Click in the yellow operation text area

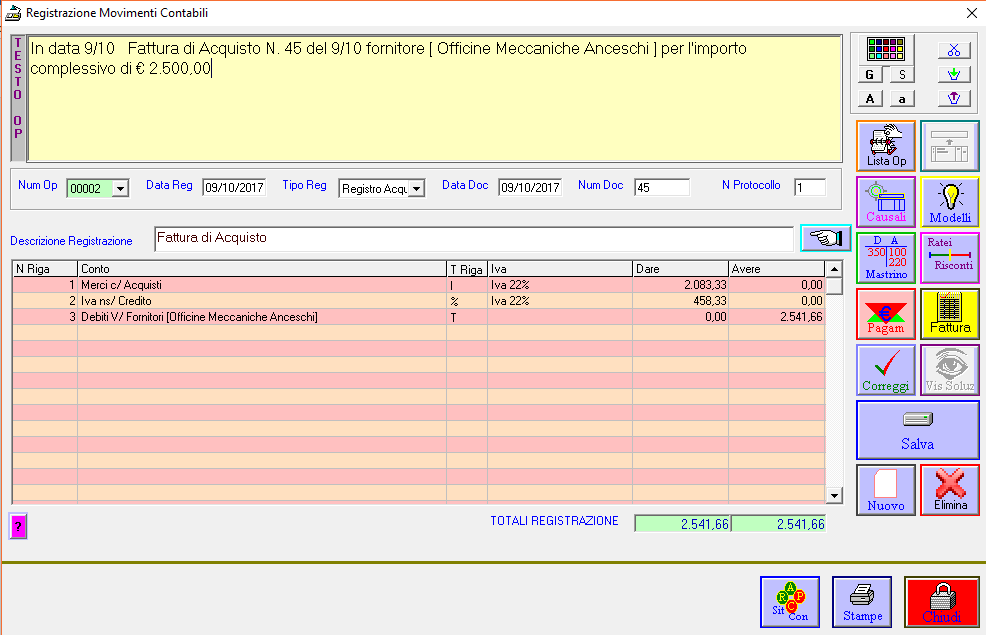click(x=434, y=99)
